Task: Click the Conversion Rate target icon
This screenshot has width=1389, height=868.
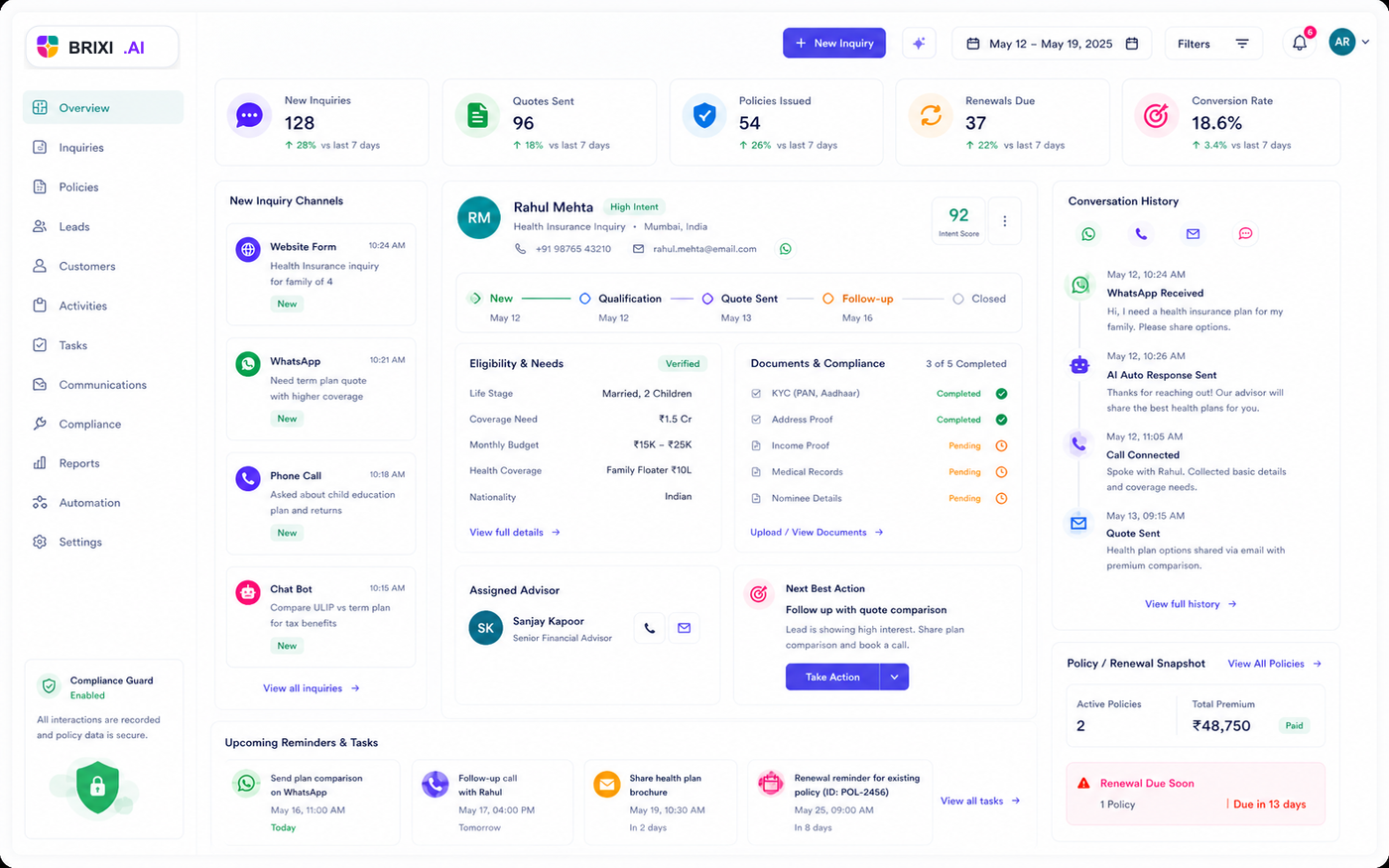Action: (x=1156, y=116)
